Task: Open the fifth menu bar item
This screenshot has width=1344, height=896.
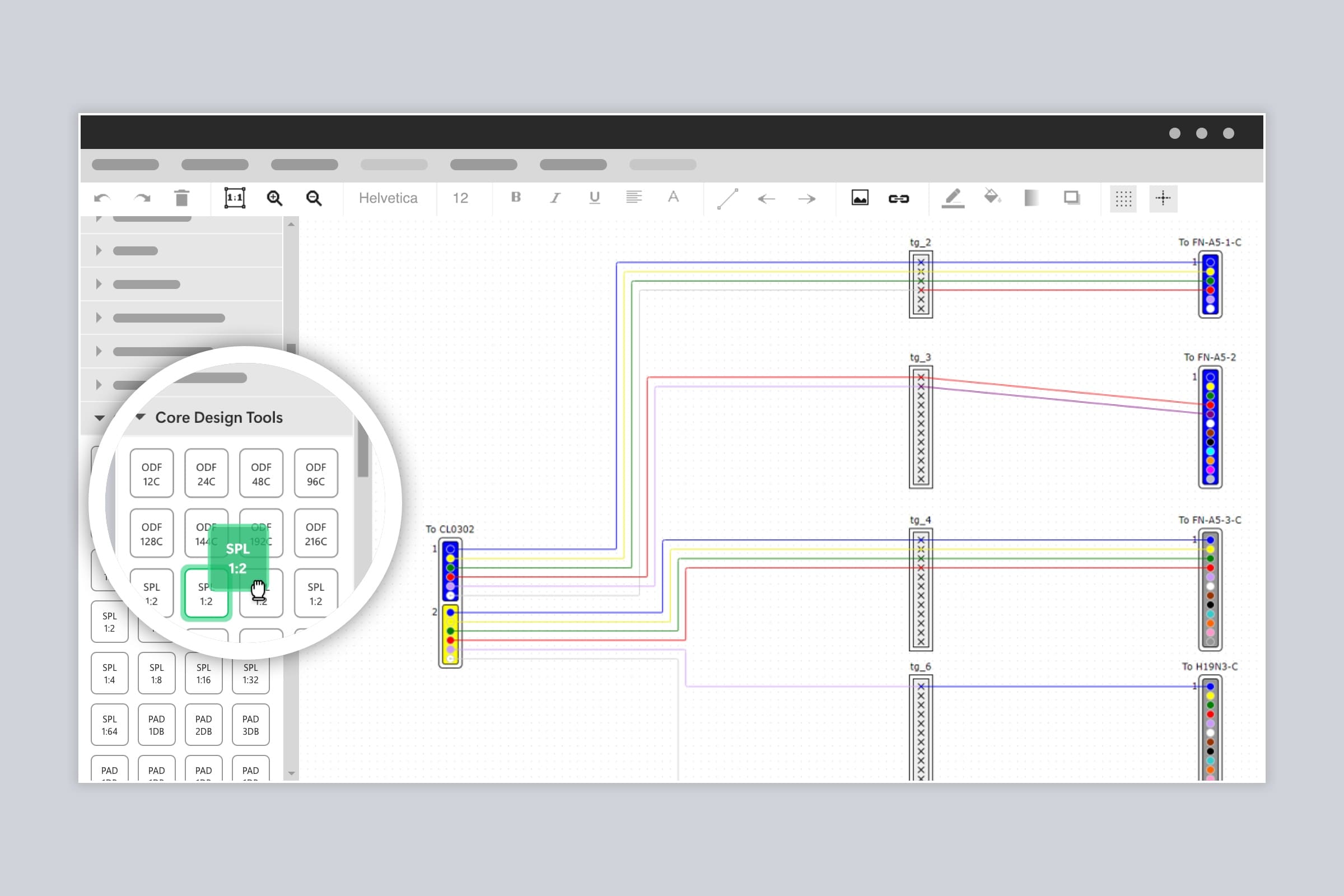Action: coord(483,165)
